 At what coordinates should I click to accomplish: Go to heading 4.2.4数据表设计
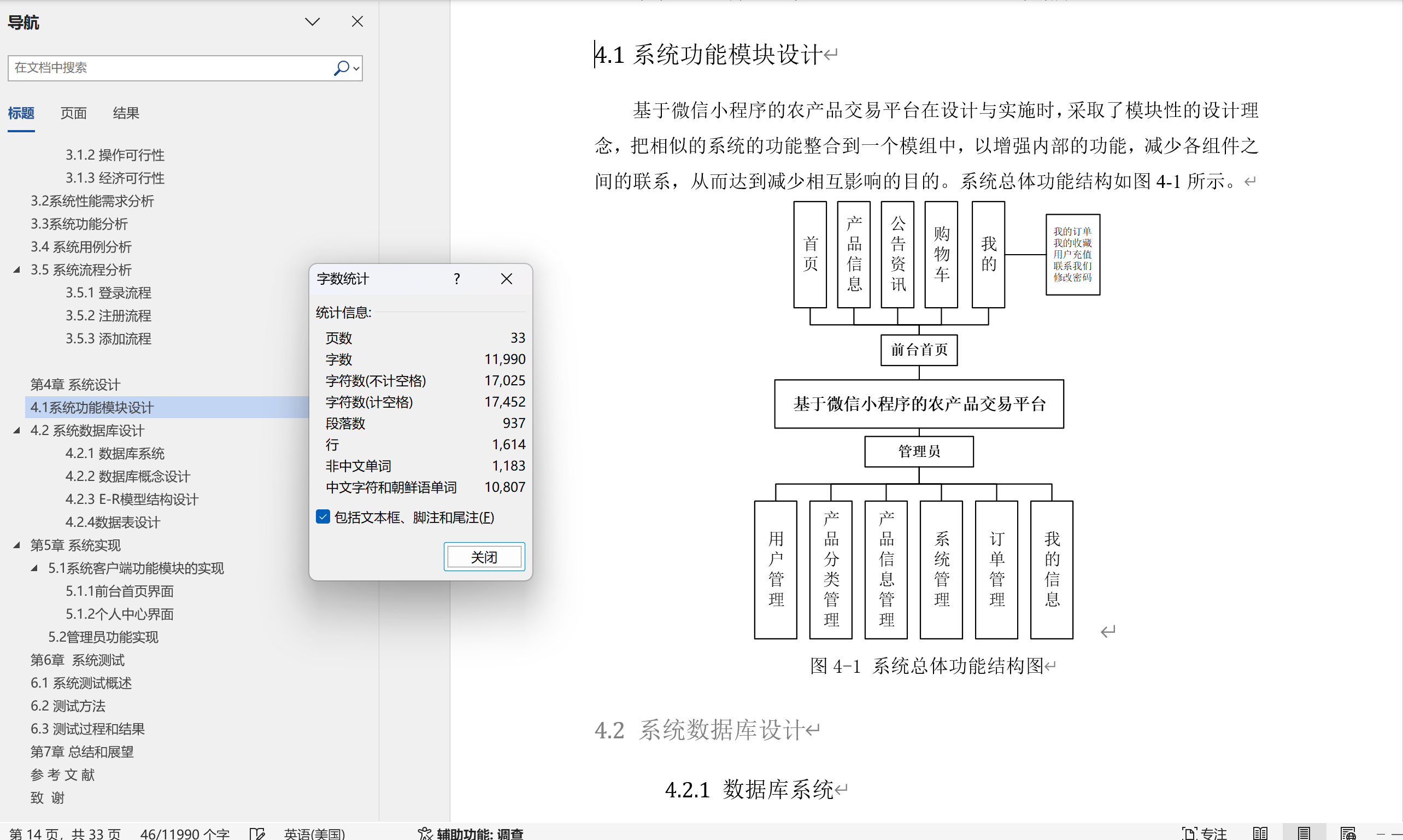(x=113, y=522)
